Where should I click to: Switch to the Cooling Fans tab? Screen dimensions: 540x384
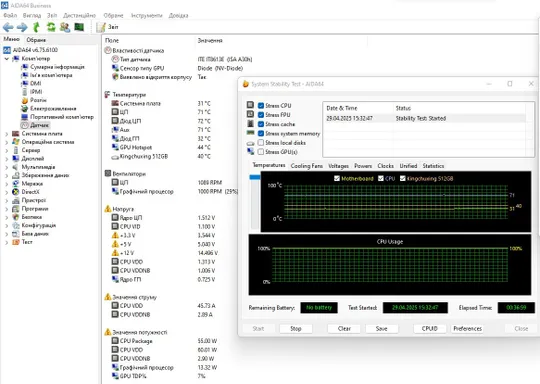307,166
